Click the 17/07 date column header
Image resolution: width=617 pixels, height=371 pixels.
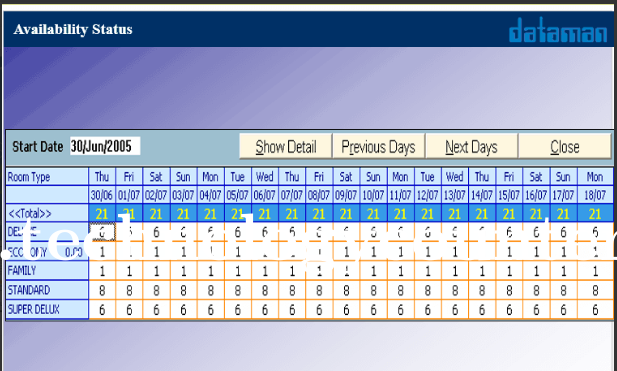(563, 195)
